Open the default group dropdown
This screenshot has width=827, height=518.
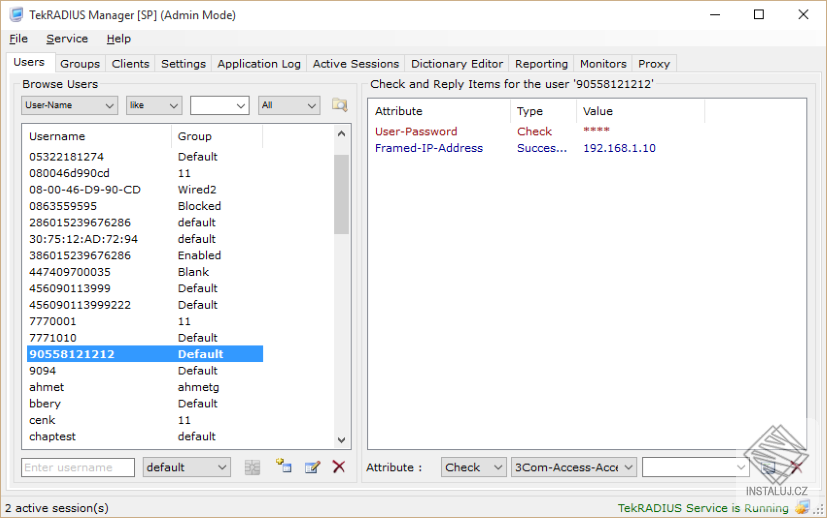(187, 467)
